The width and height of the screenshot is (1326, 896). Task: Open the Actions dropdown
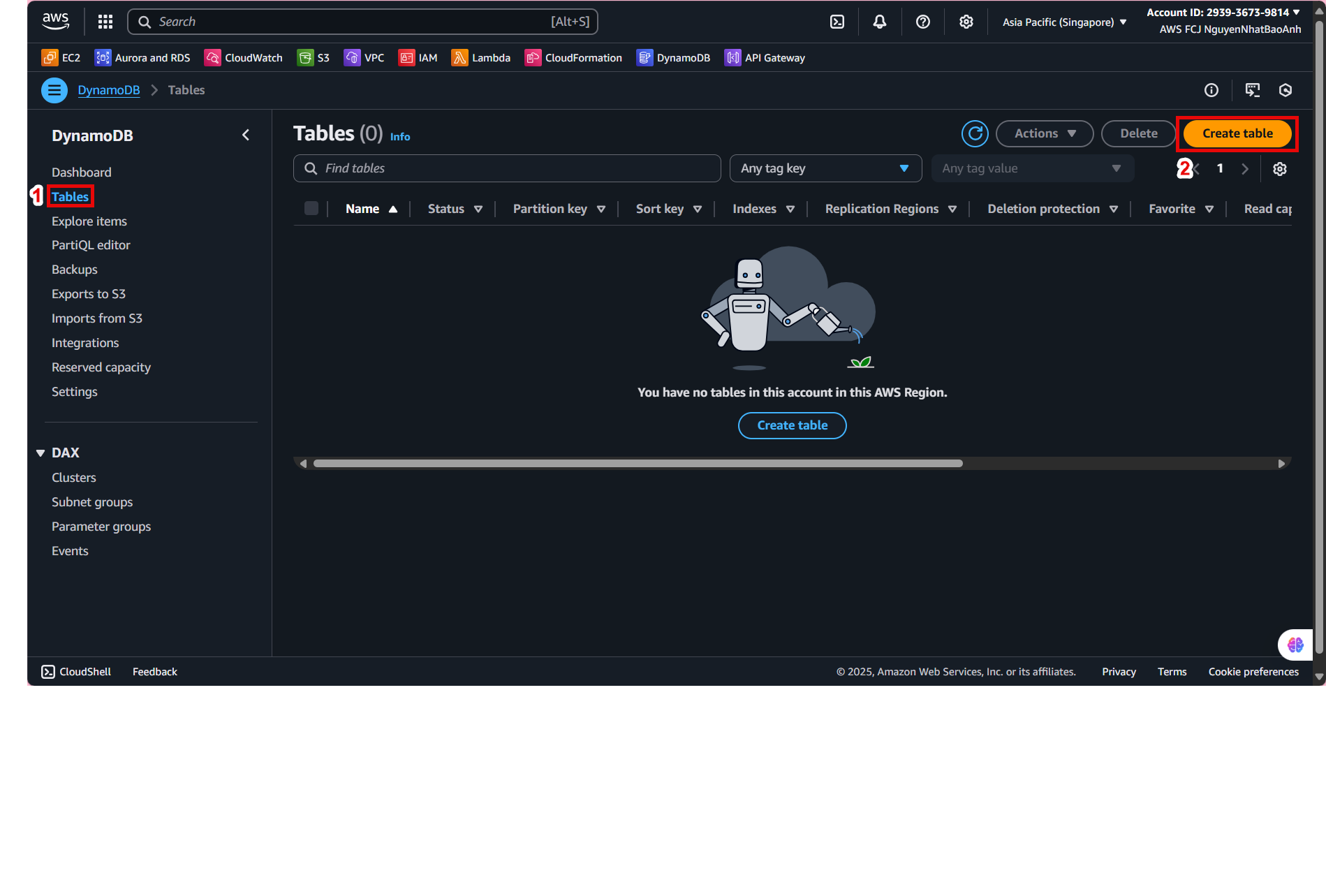coord(1044,133)
